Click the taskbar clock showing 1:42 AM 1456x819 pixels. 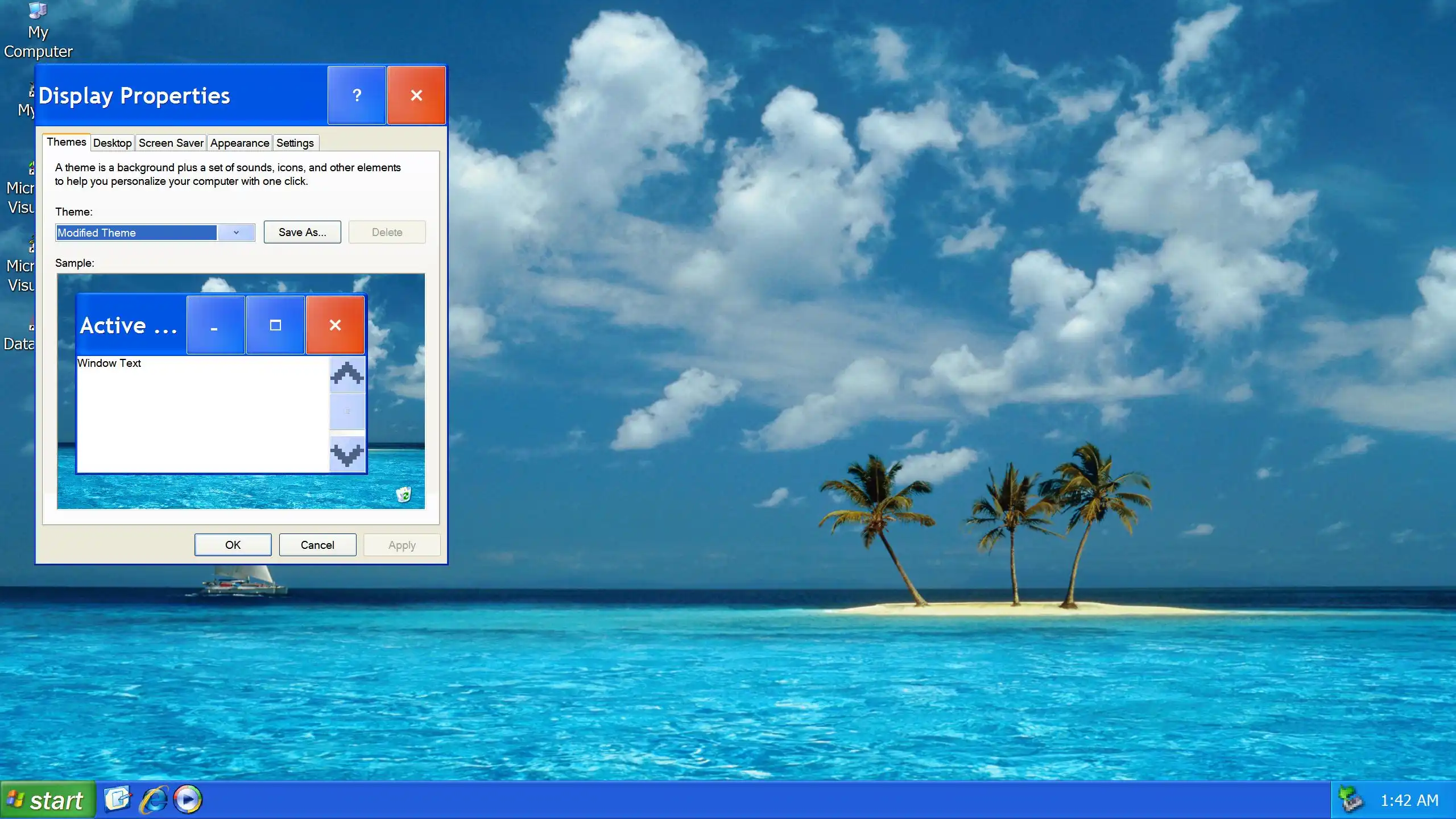click(1409, 800)
